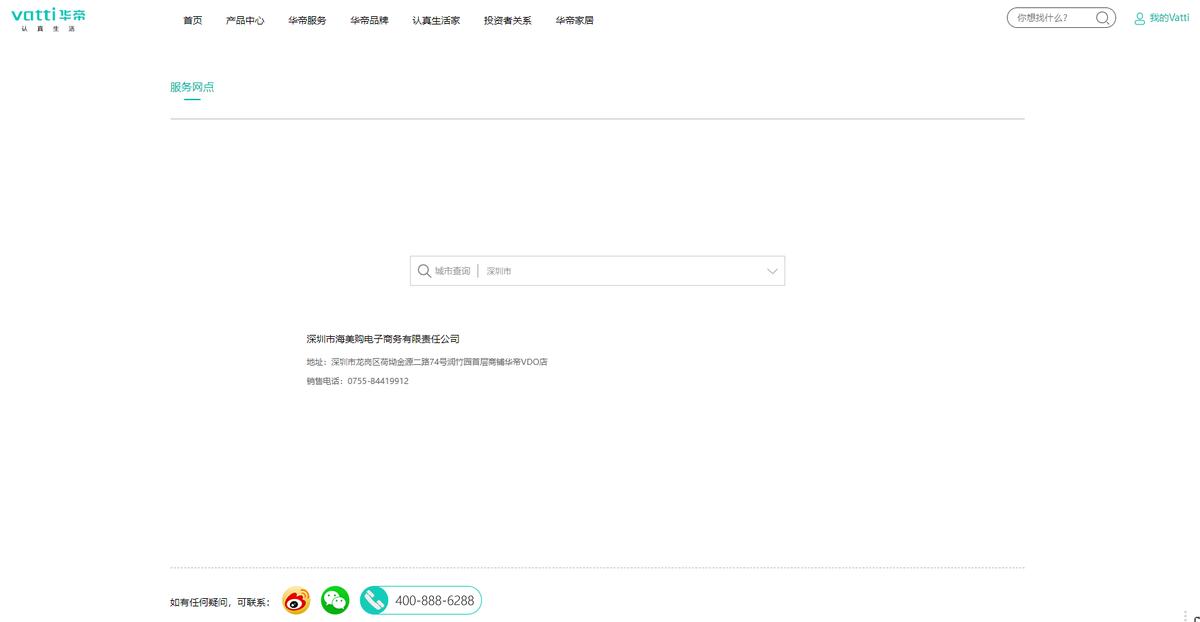The image size is (1200, 622).
Task: Open the 首页 menu item
Action: click(x=191, y=19)
